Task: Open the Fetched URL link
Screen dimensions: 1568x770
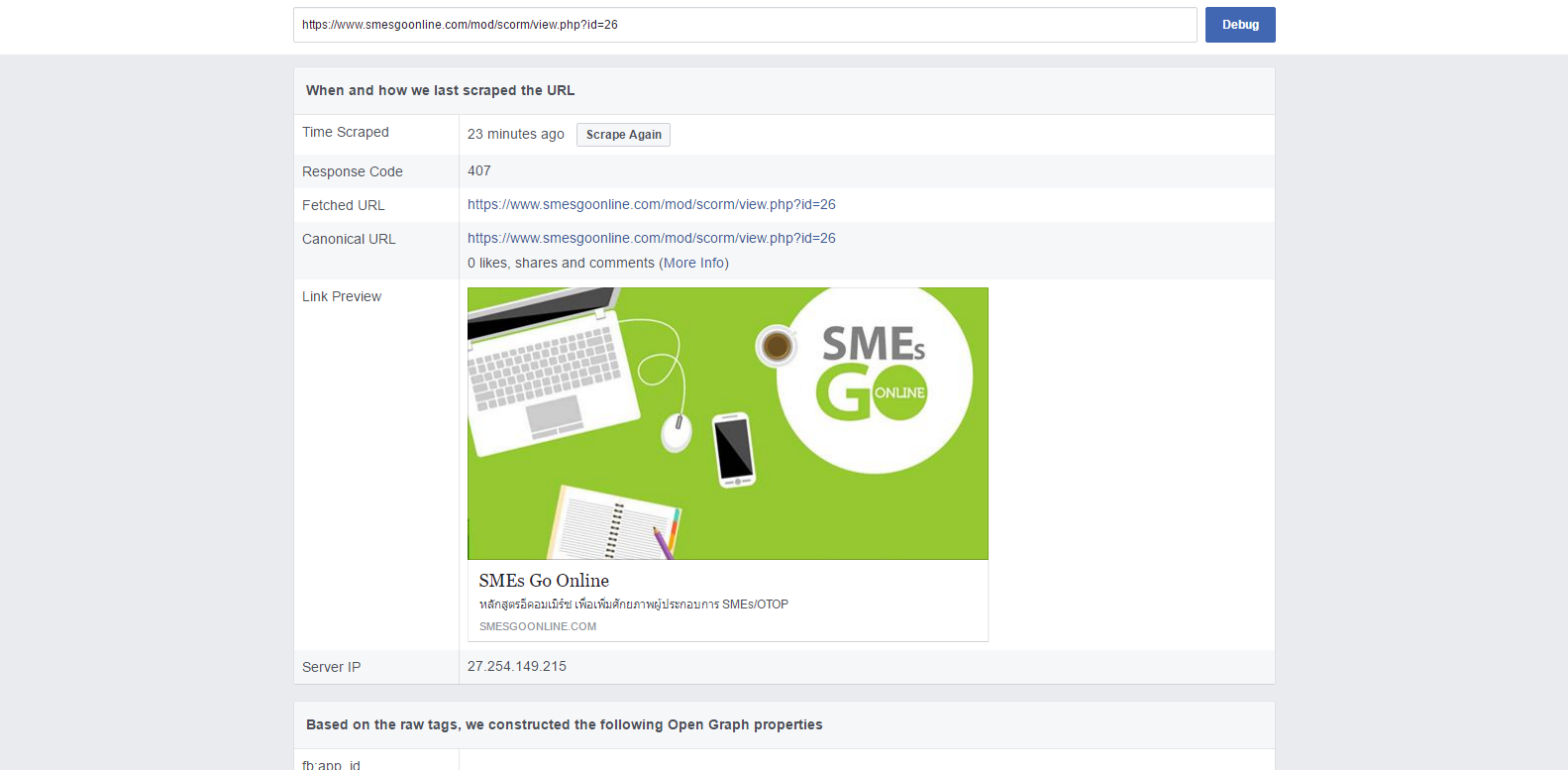Action: 652,204
